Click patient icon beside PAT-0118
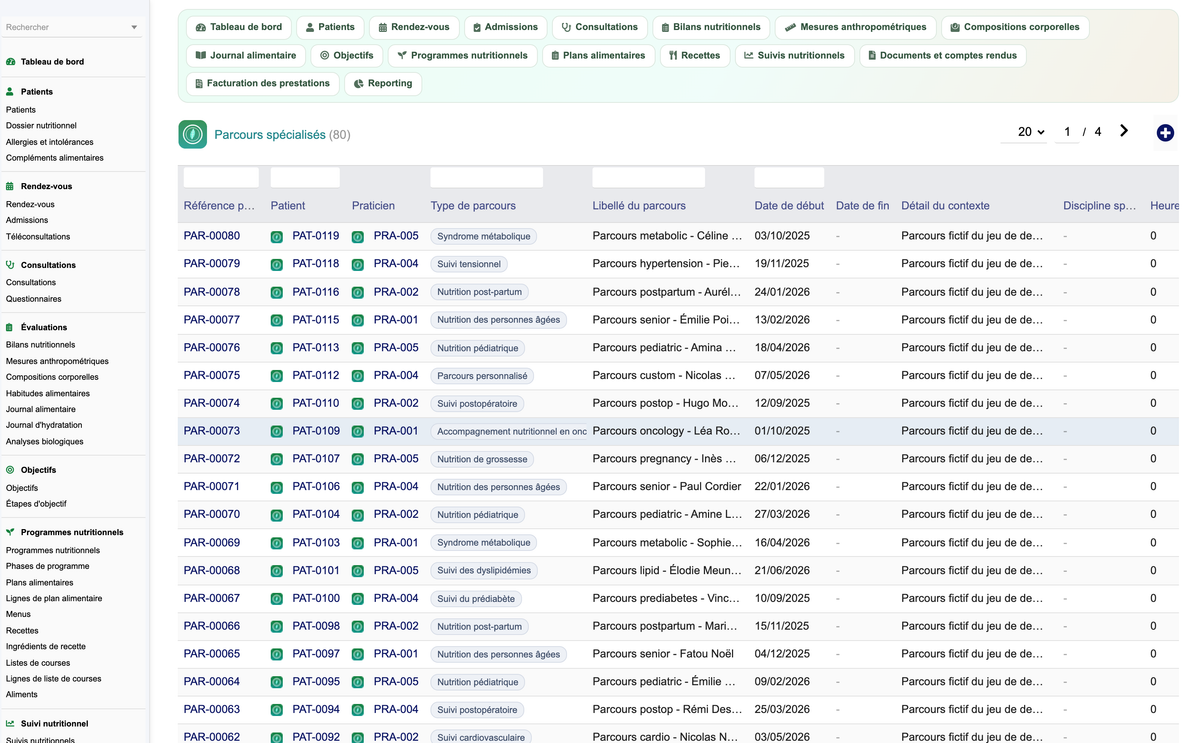The height and width of the screenshot is (743, 1200). click(x=277, y=265)
